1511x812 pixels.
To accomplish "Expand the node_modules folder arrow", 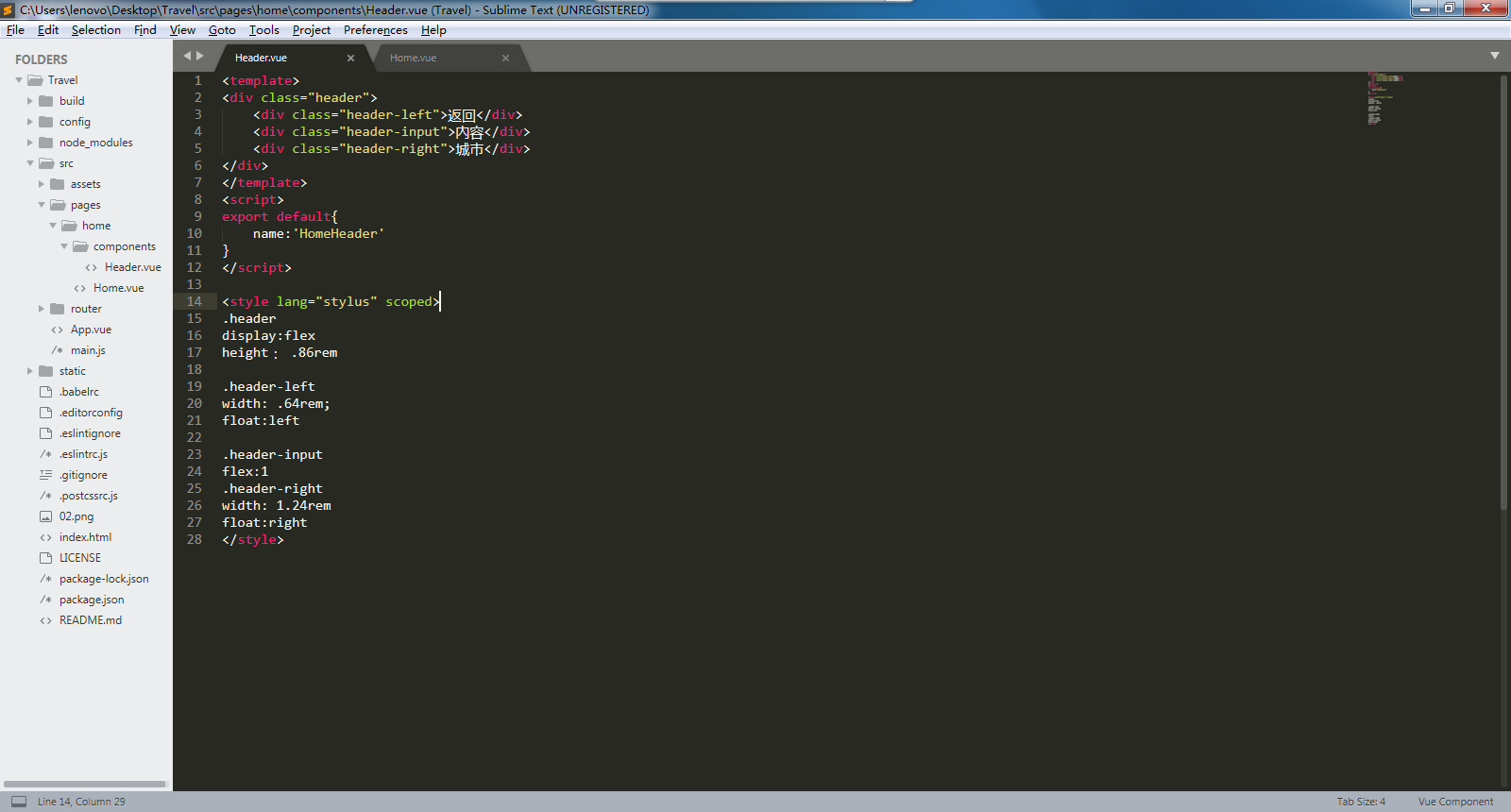I will click(x=30, y=143).
